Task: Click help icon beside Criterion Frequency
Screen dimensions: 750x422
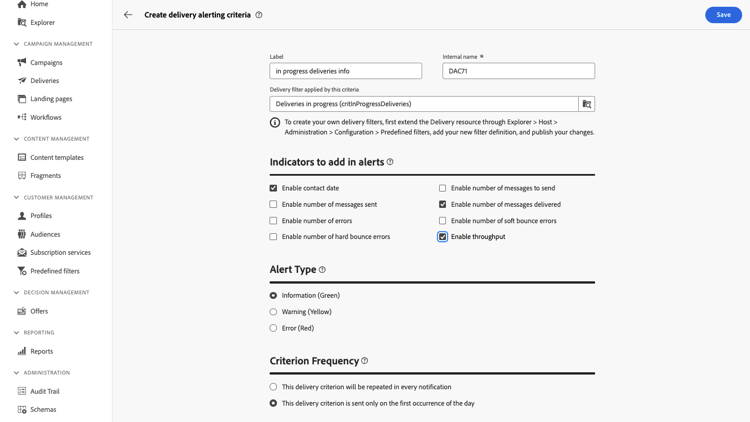Action: 365,361
